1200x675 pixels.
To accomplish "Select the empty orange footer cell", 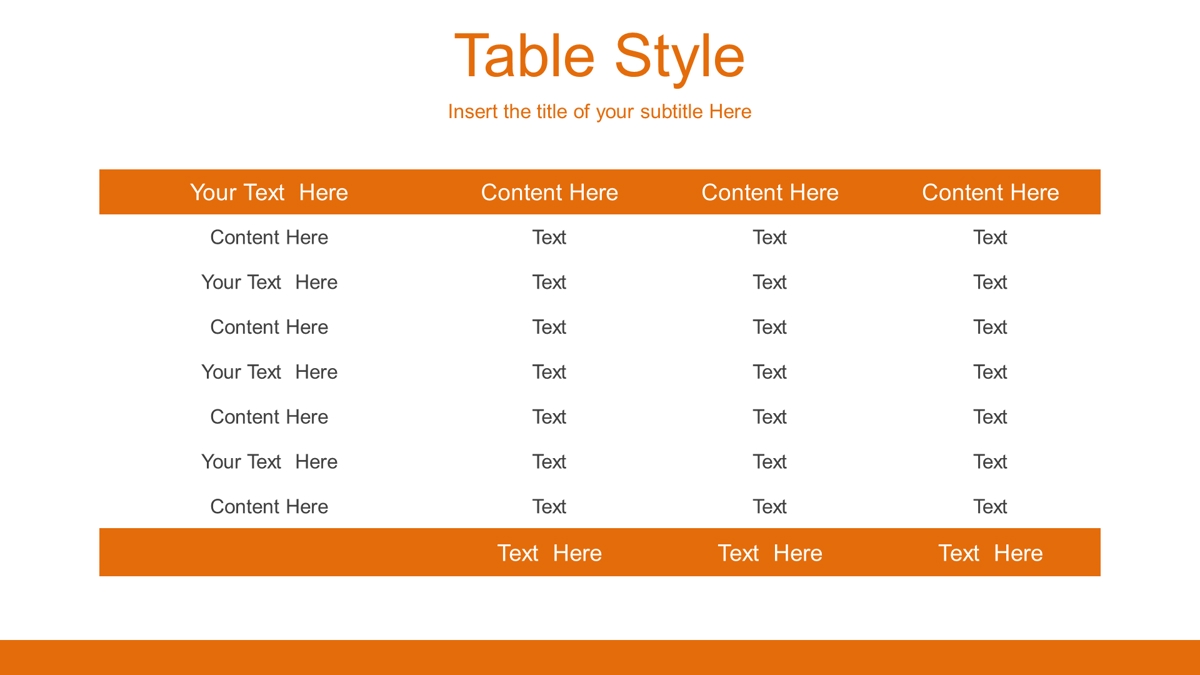I will [x=269, y=552].
